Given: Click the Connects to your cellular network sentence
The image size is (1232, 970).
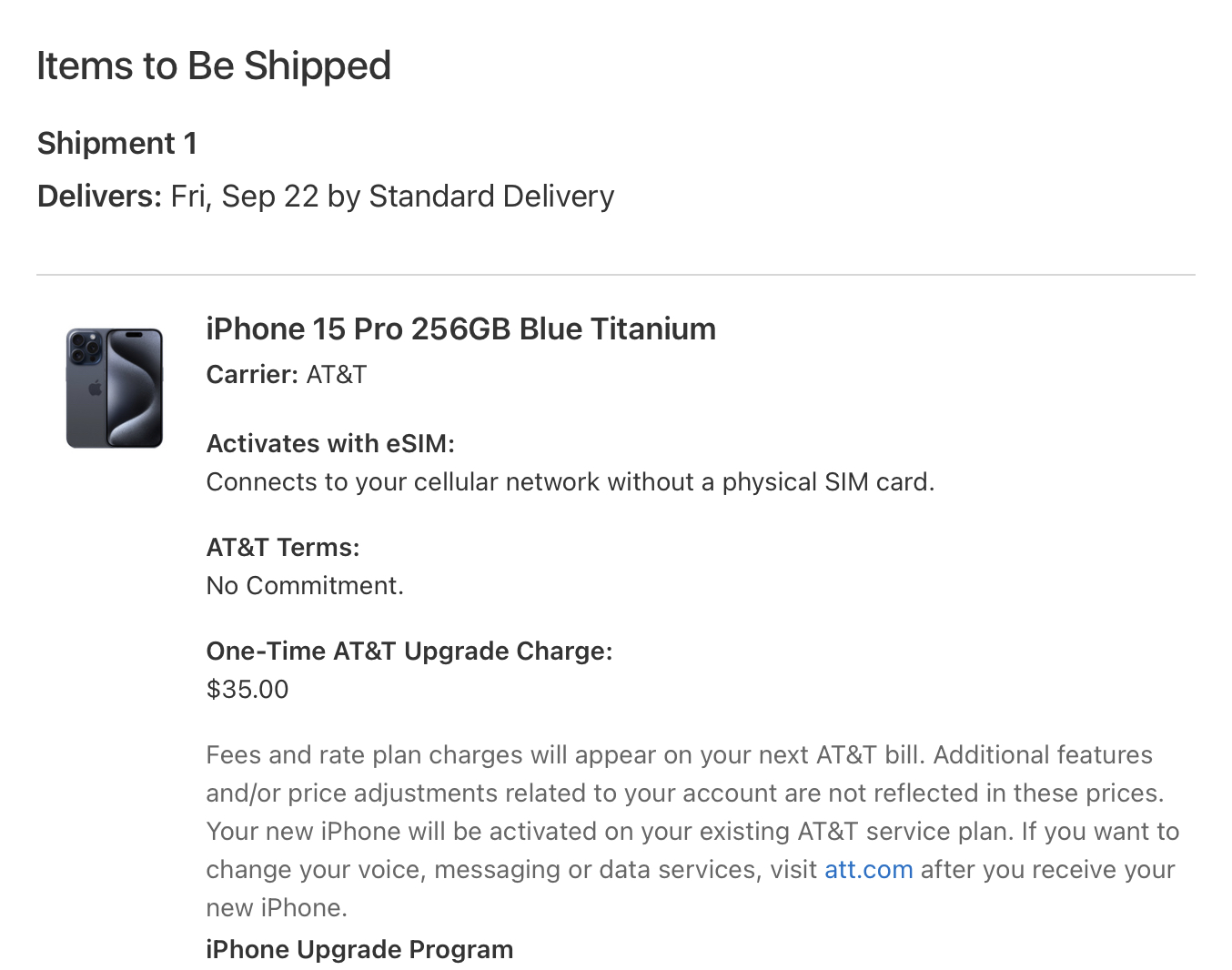Looking at the screenshot, I should coord(571,482).
